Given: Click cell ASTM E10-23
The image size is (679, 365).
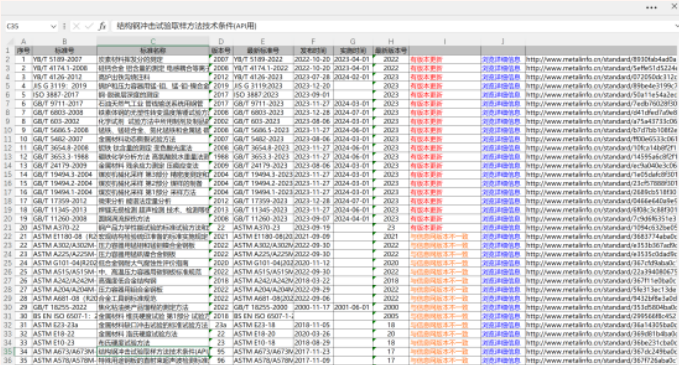Looking at the screenshot, I should pos(65,343).
